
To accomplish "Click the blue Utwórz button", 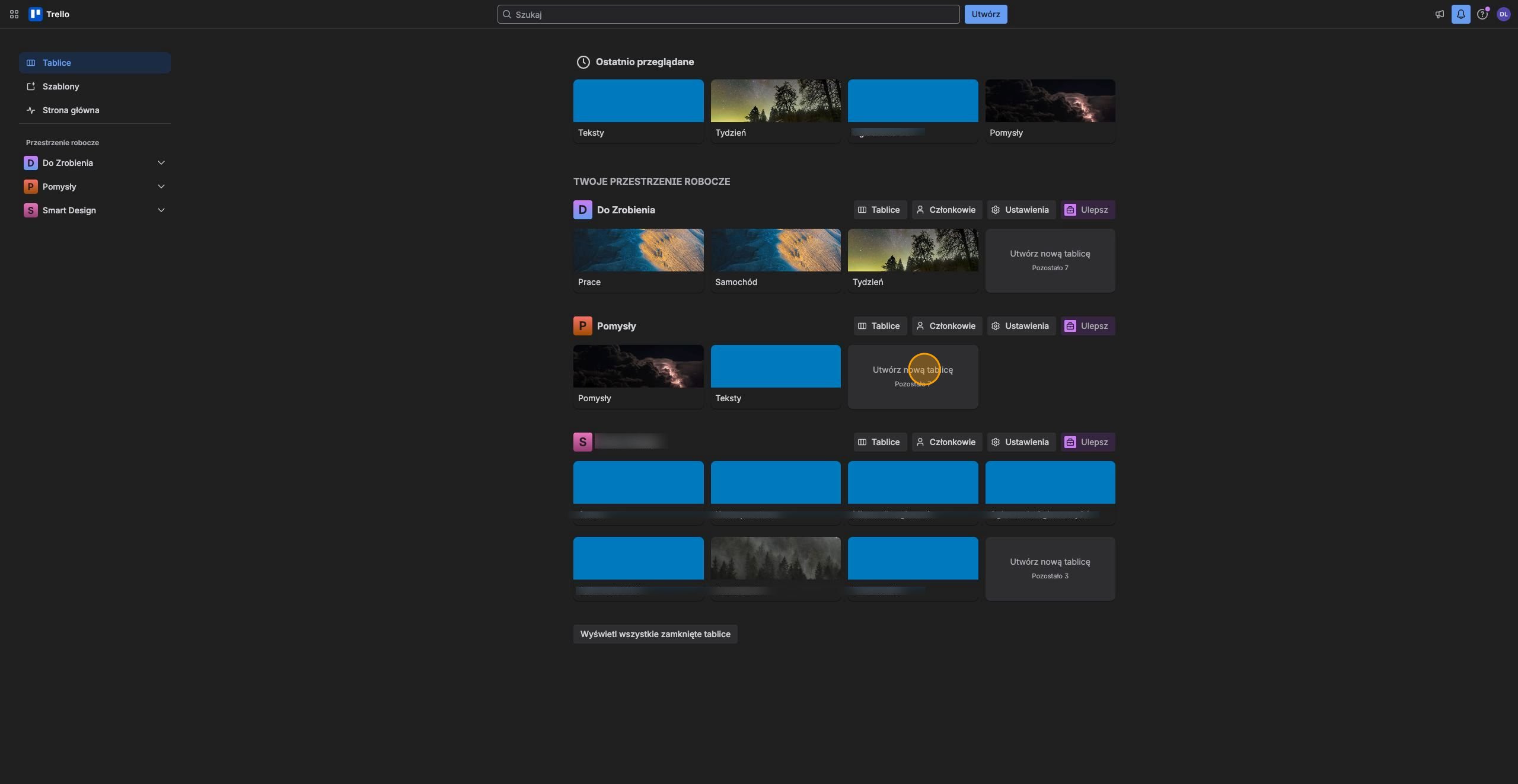I will pos(986,14).
